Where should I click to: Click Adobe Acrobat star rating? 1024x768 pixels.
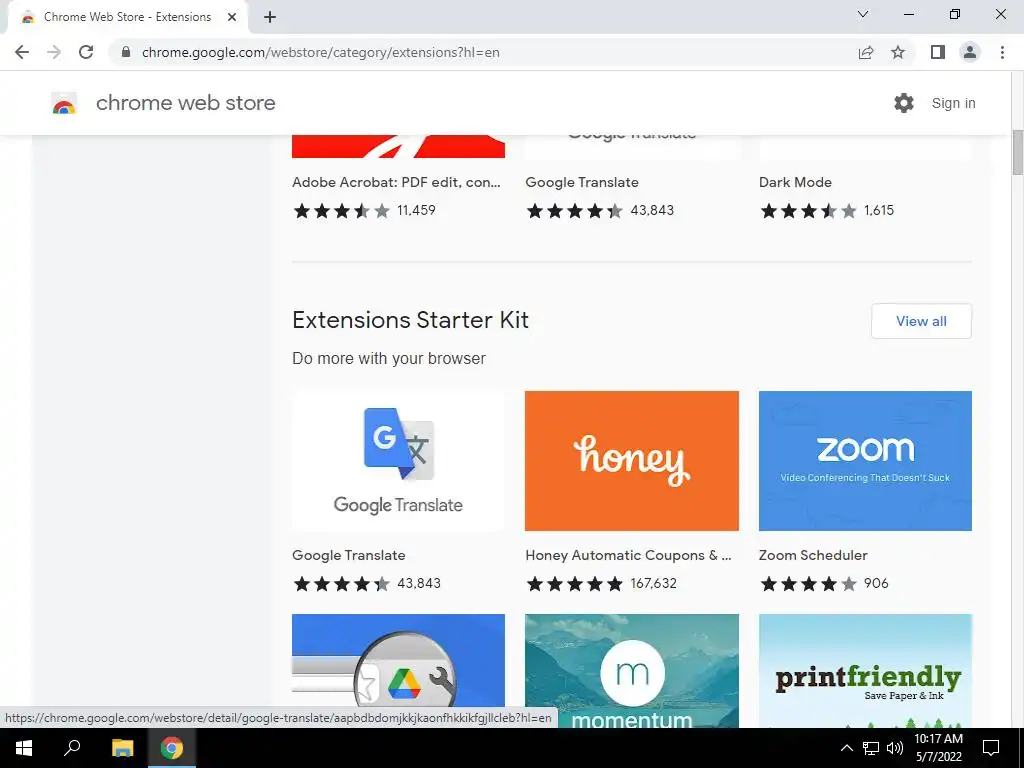(342, 211)
